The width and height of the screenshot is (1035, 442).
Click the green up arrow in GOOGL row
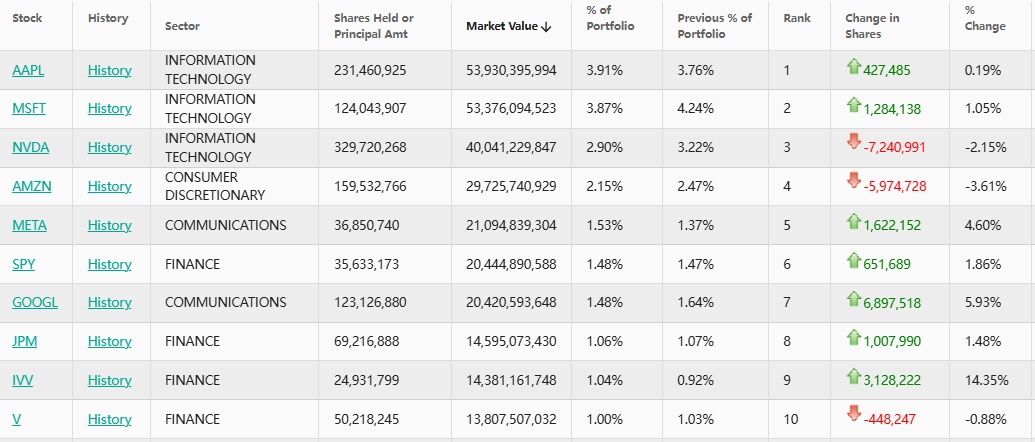click(x=853, y=299)
